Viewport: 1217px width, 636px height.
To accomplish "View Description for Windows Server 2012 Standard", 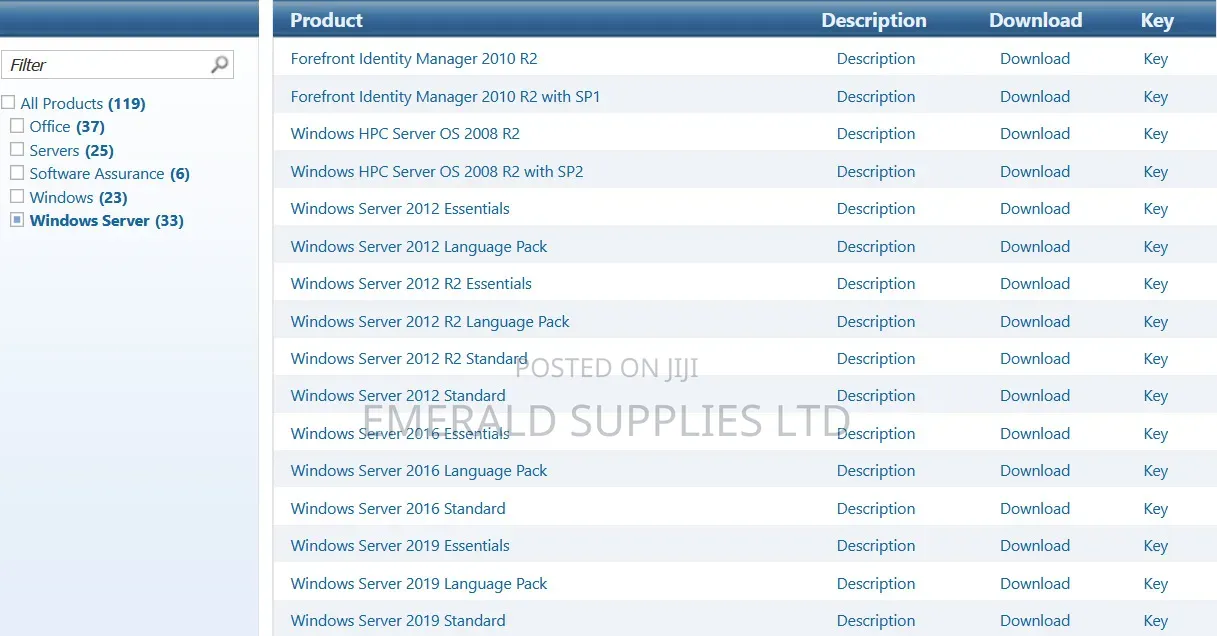I will [876, 396].
